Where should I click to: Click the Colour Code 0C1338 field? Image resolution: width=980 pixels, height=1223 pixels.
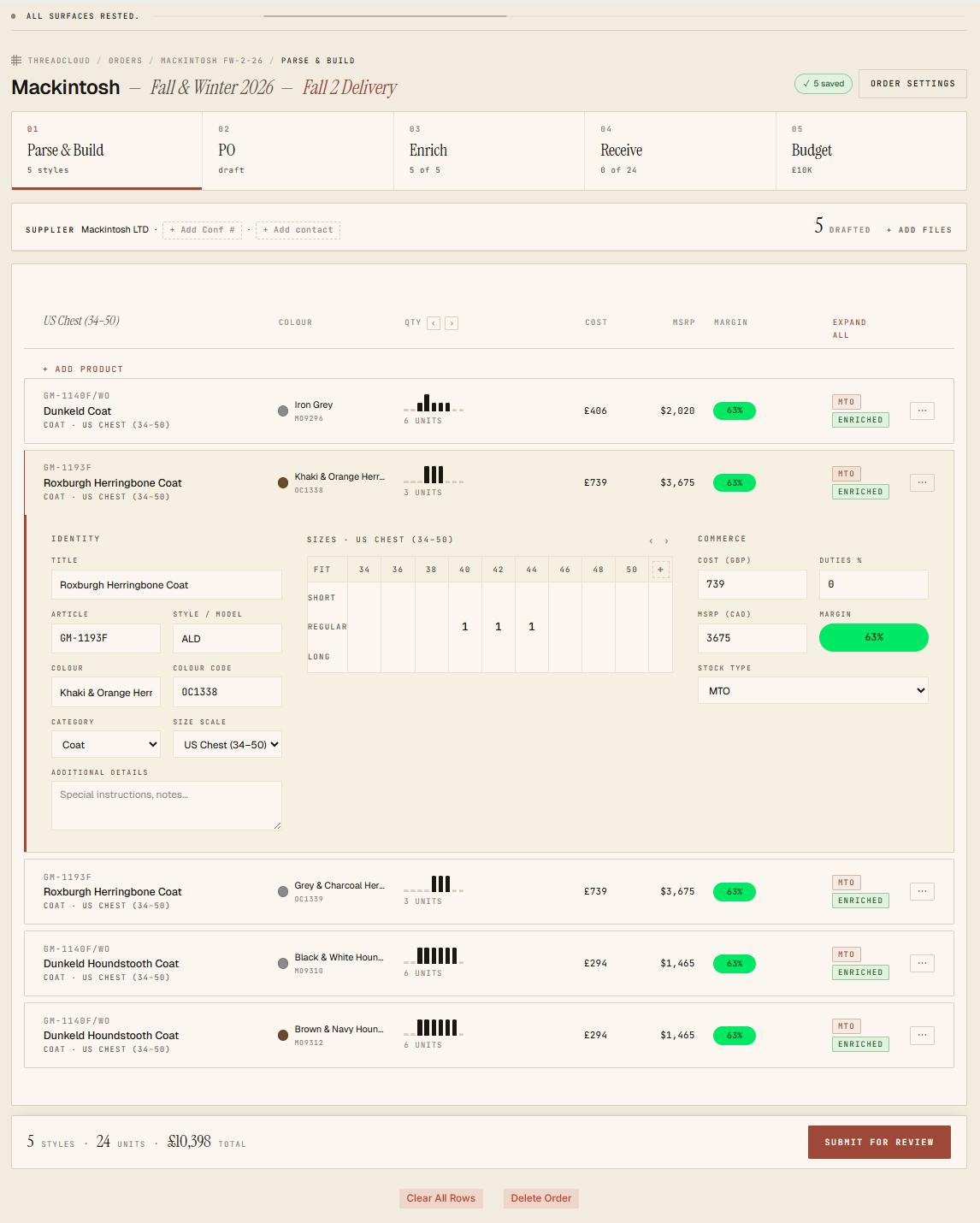[x=227, y=692]
